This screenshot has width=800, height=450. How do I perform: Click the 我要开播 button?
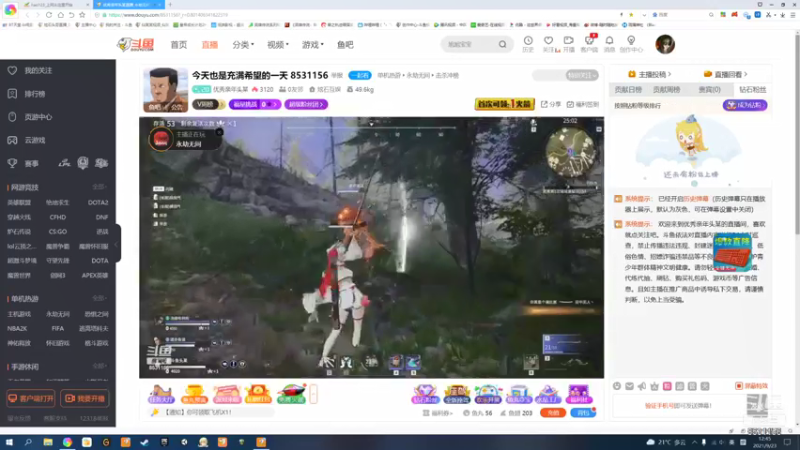pyautogui.click(x=85, y=398)
